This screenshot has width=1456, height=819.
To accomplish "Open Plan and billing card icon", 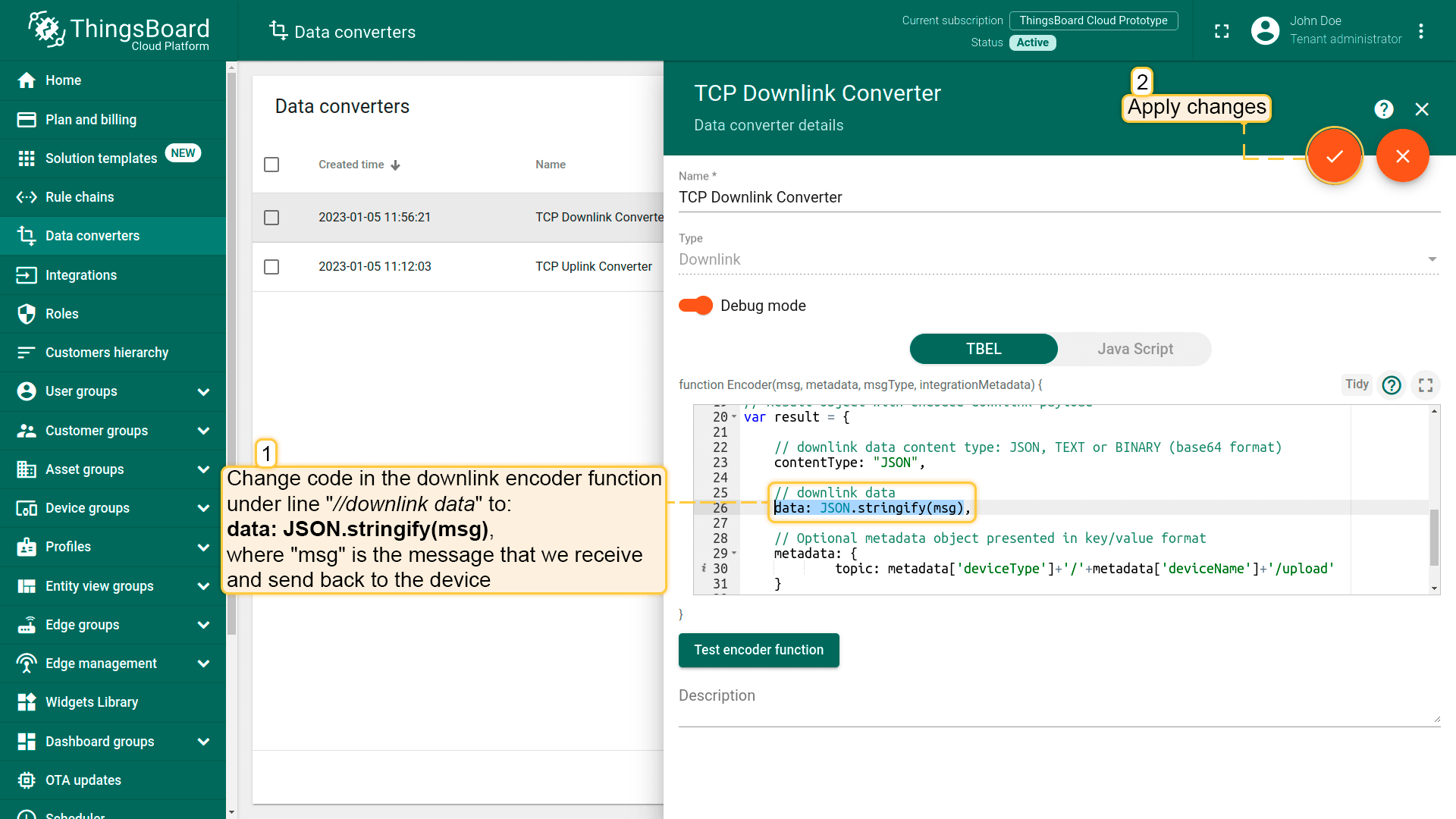I will click(x=27, y=120).
